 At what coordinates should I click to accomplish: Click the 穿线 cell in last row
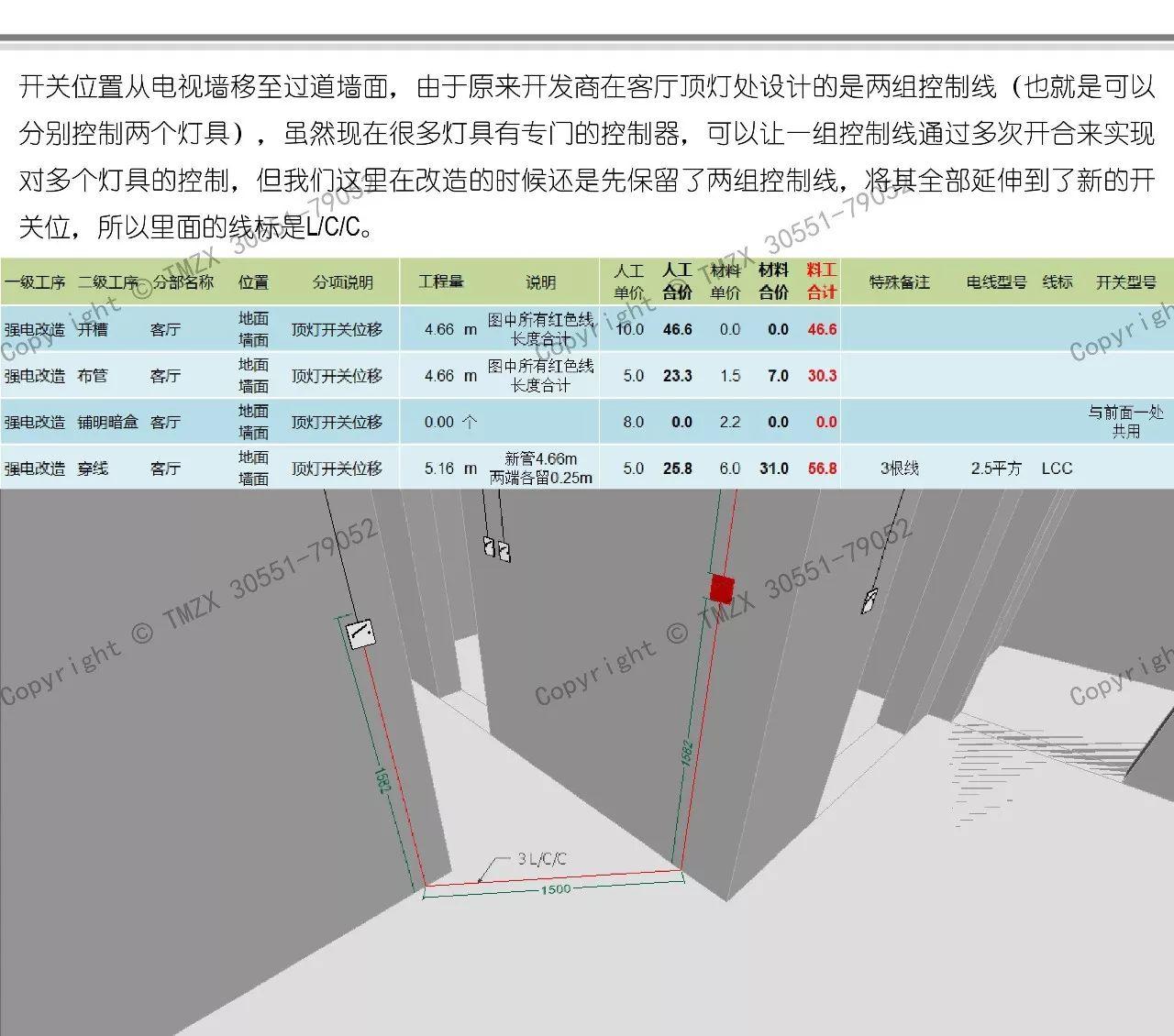93,468
